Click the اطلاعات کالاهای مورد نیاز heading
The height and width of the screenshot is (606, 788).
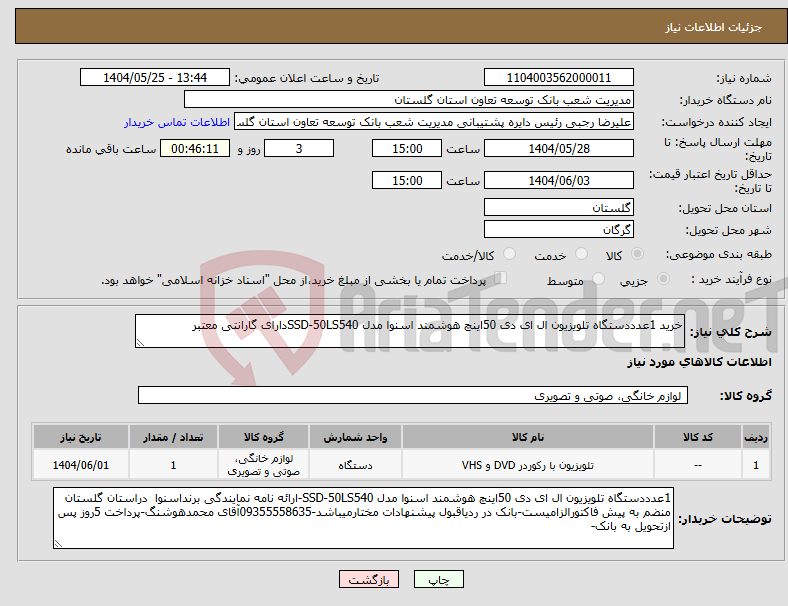point(699,362)
